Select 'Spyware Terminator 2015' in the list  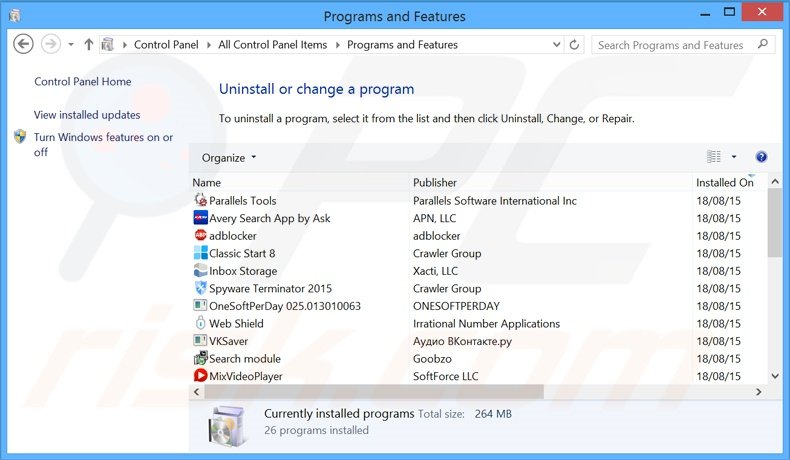pyautogui.click(x=271, y=289)
